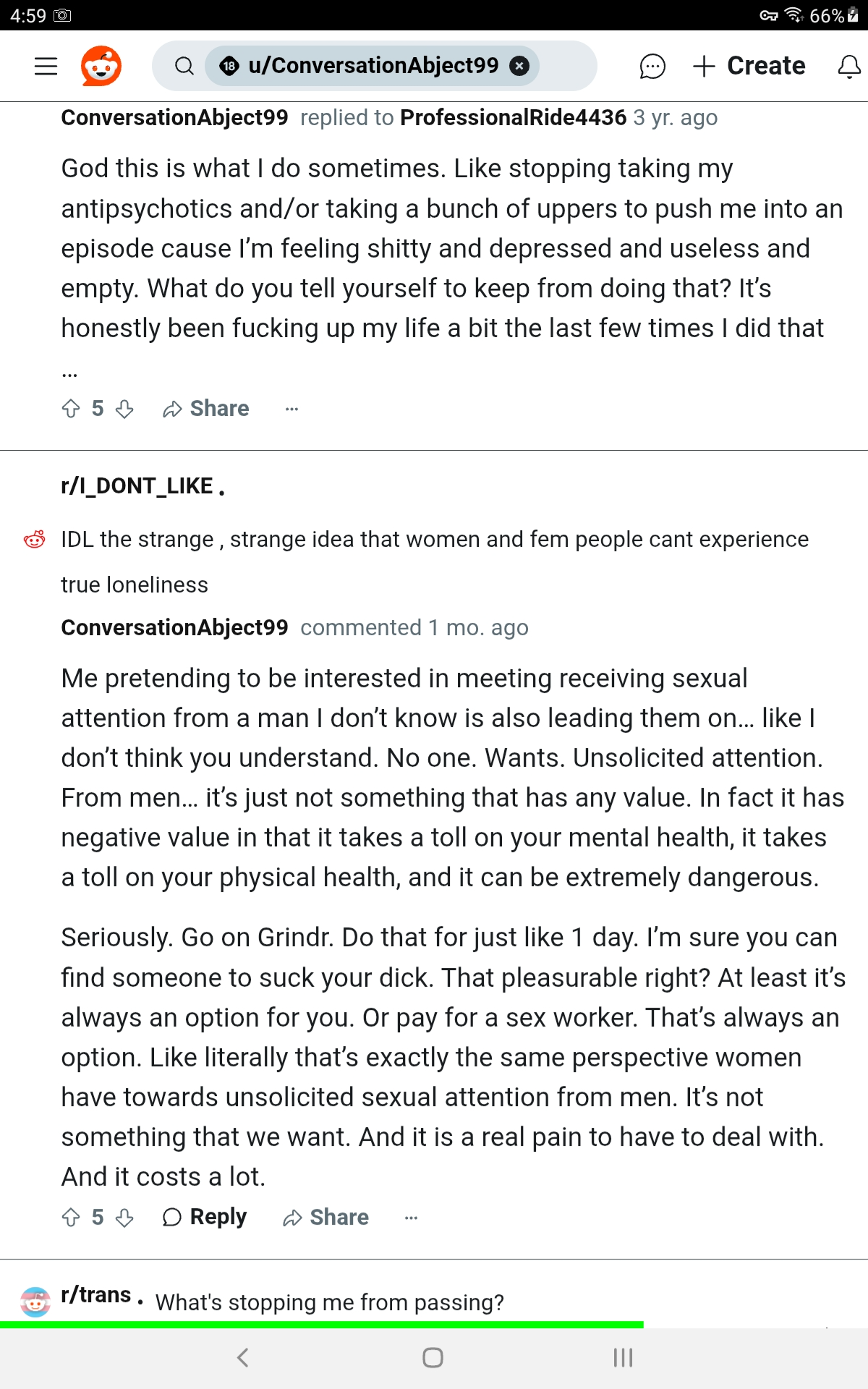Open the r/I_DONT_LIKE subreddit link
868x1389 pixels.
pyautogui.click(x=137, y=485)
